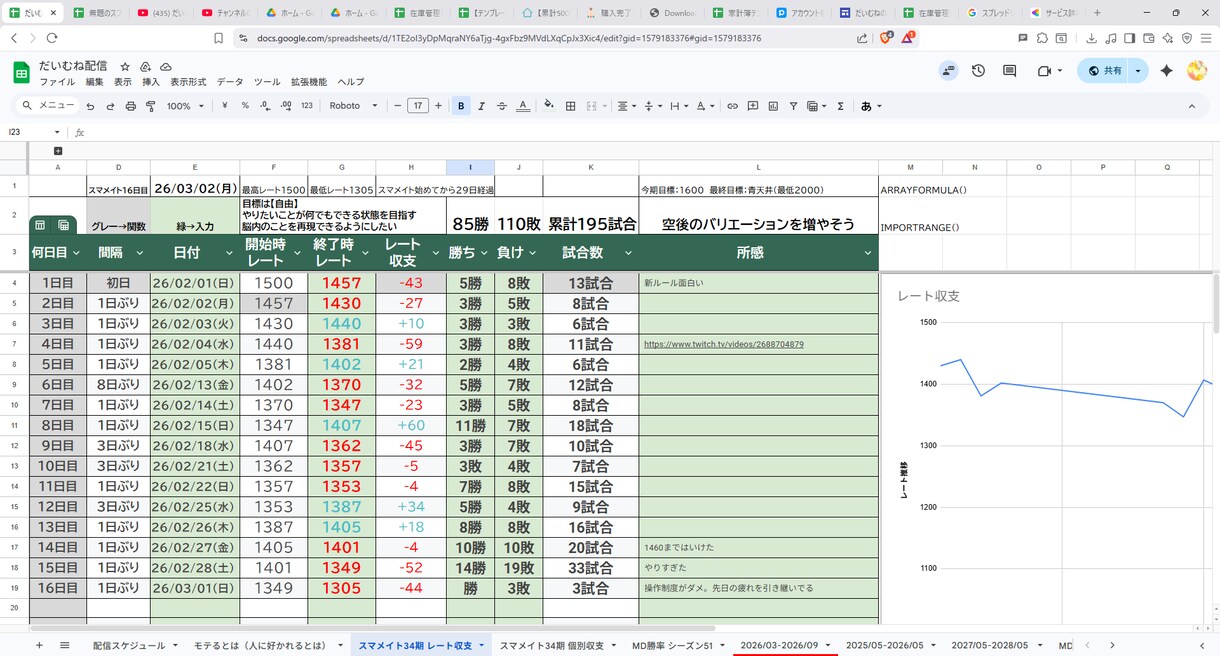This screenshot has width=1220, height=656.
Task: Switch to MD勝率 シーズン51 sheet tab
Action: coord(672,646)
